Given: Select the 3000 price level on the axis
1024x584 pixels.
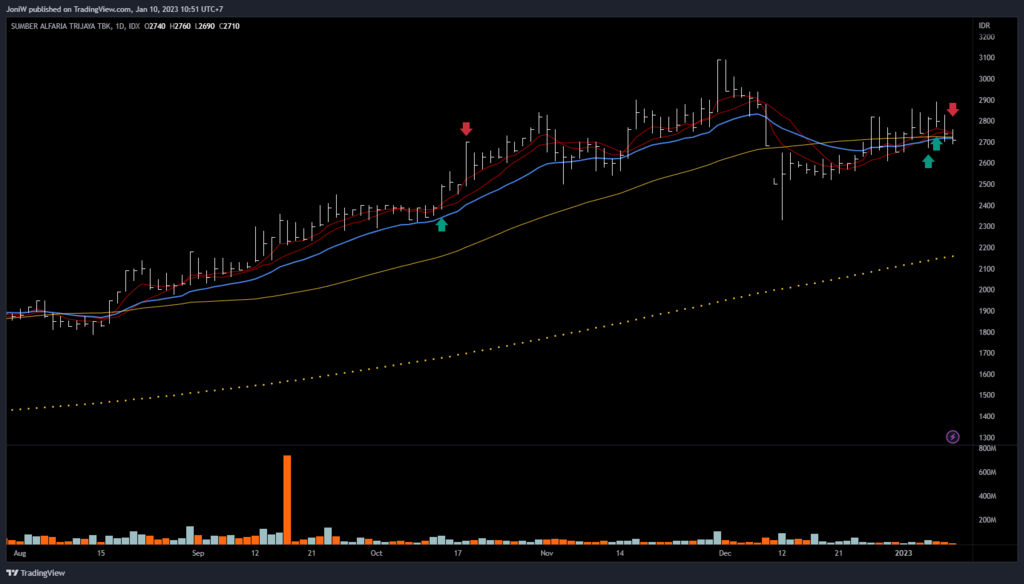Looking at the screenshot, I should click(988, 79).
